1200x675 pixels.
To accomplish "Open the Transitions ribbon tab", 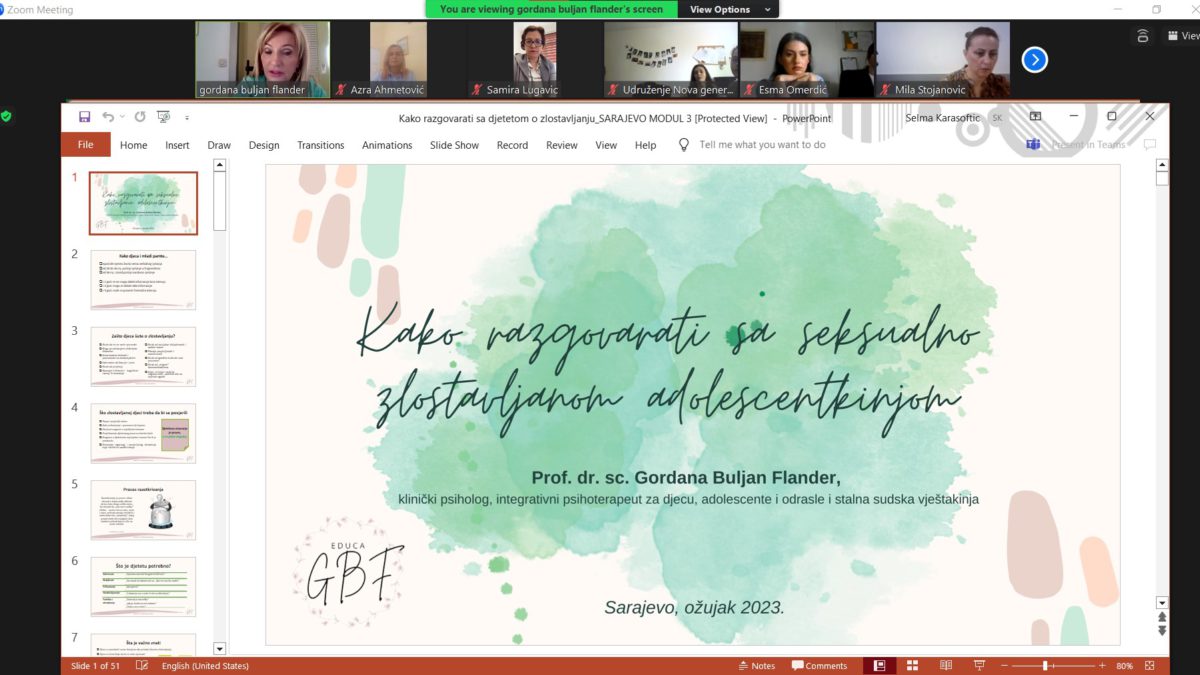I will pos(320,145).
